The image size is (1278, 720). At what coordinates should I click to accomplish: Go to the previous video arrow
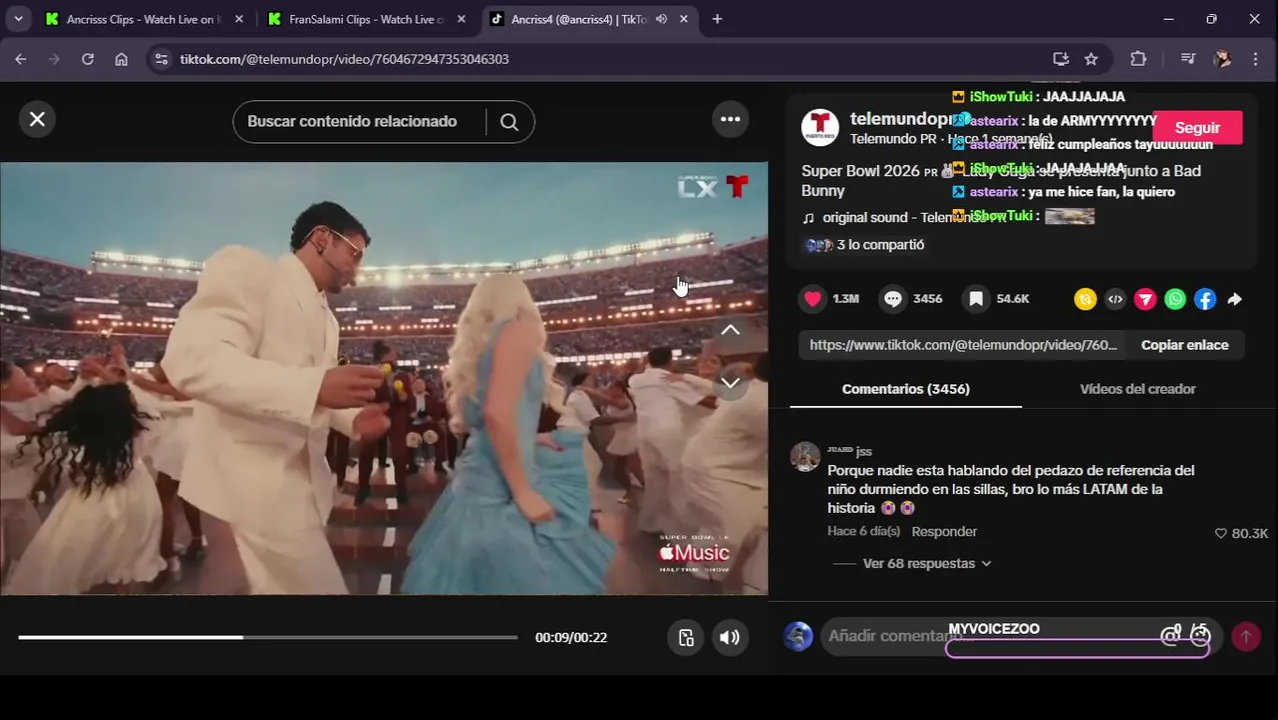(x=730, y=330)
